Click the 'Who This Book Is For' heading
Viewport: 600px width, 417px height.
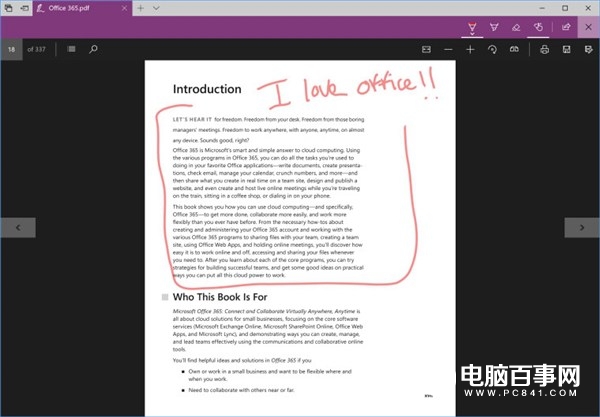220,297
